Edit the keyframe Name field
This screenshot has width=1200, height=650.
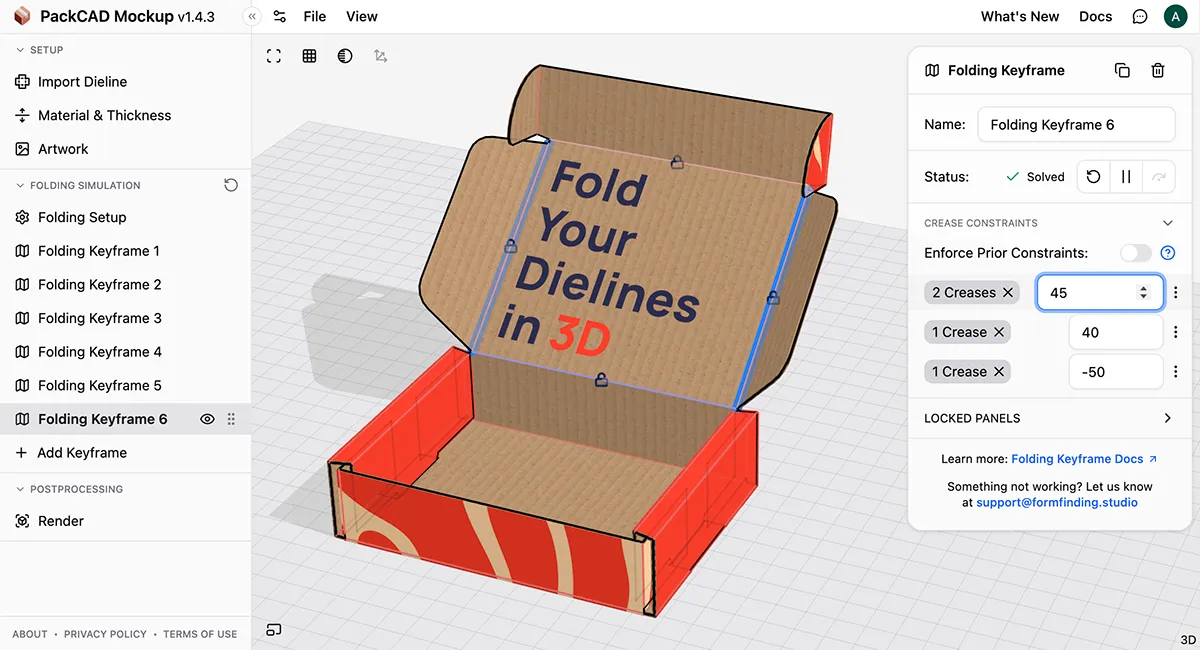[x=1076, y=125]
